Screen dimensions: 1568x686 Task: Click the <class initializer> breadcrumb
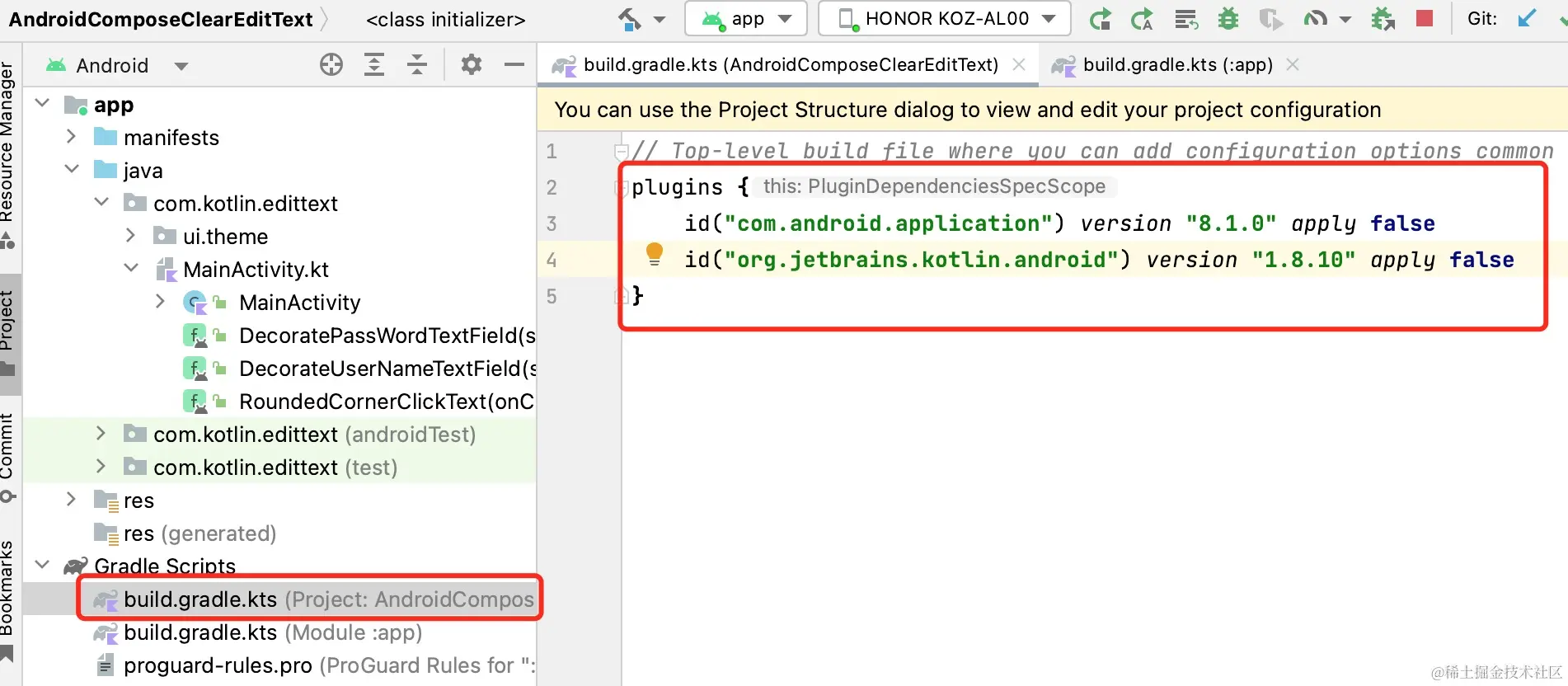(x=445, y=19)
